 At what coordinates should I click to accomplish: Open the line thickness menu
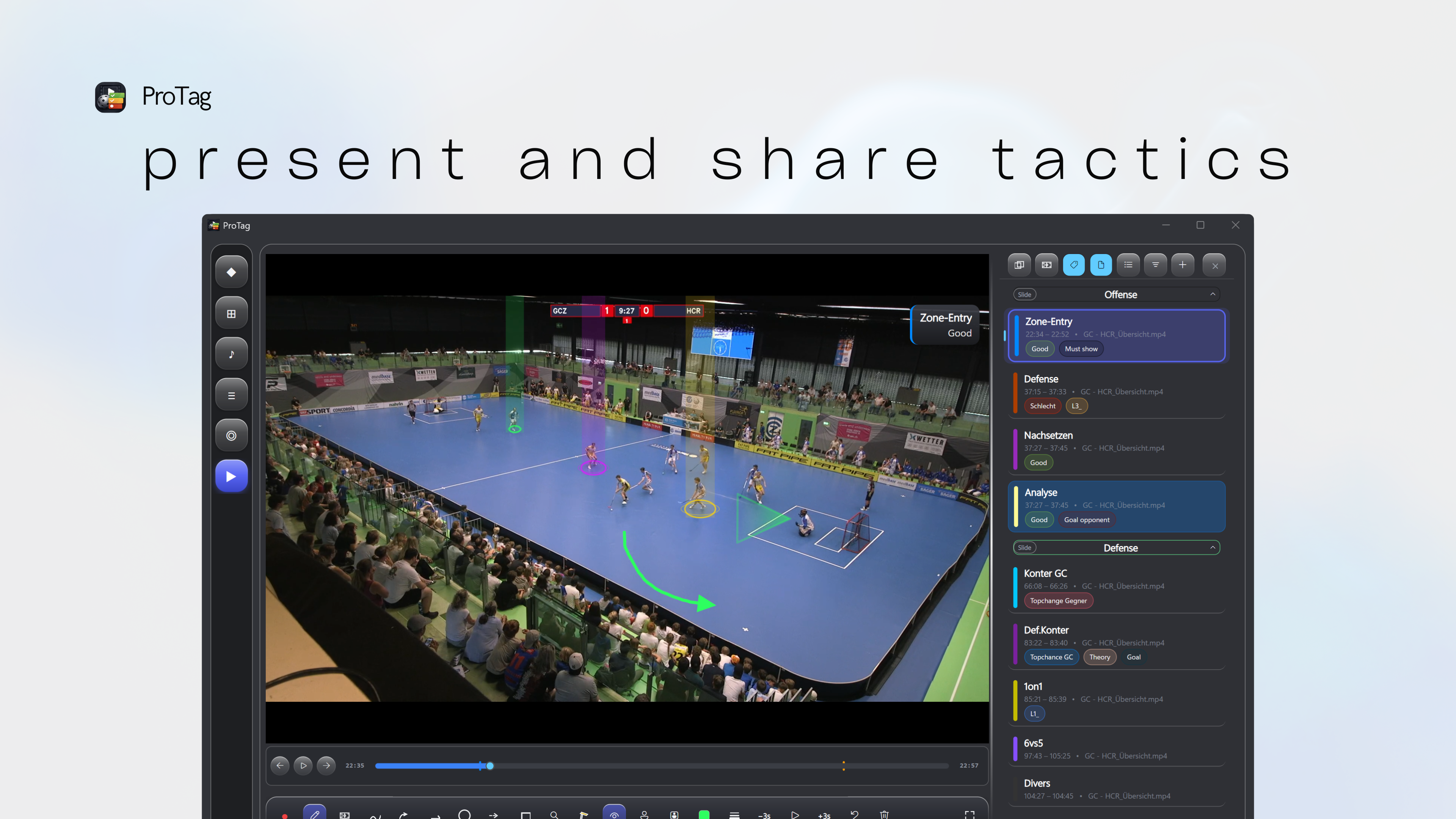(734, 815)
